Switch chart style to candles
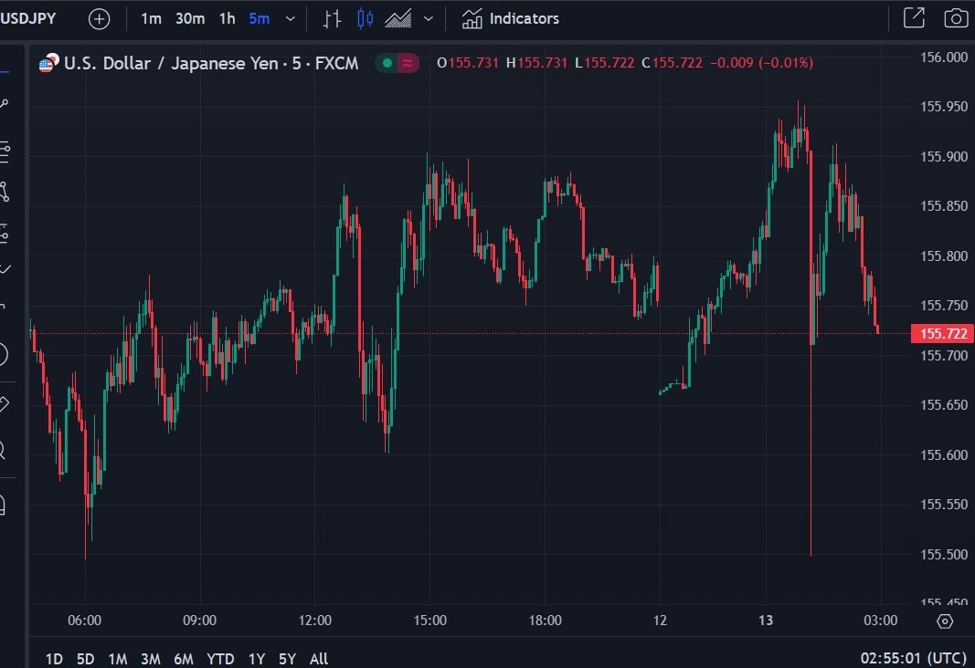This screenshot has height=668, width=975. [366, 18]
